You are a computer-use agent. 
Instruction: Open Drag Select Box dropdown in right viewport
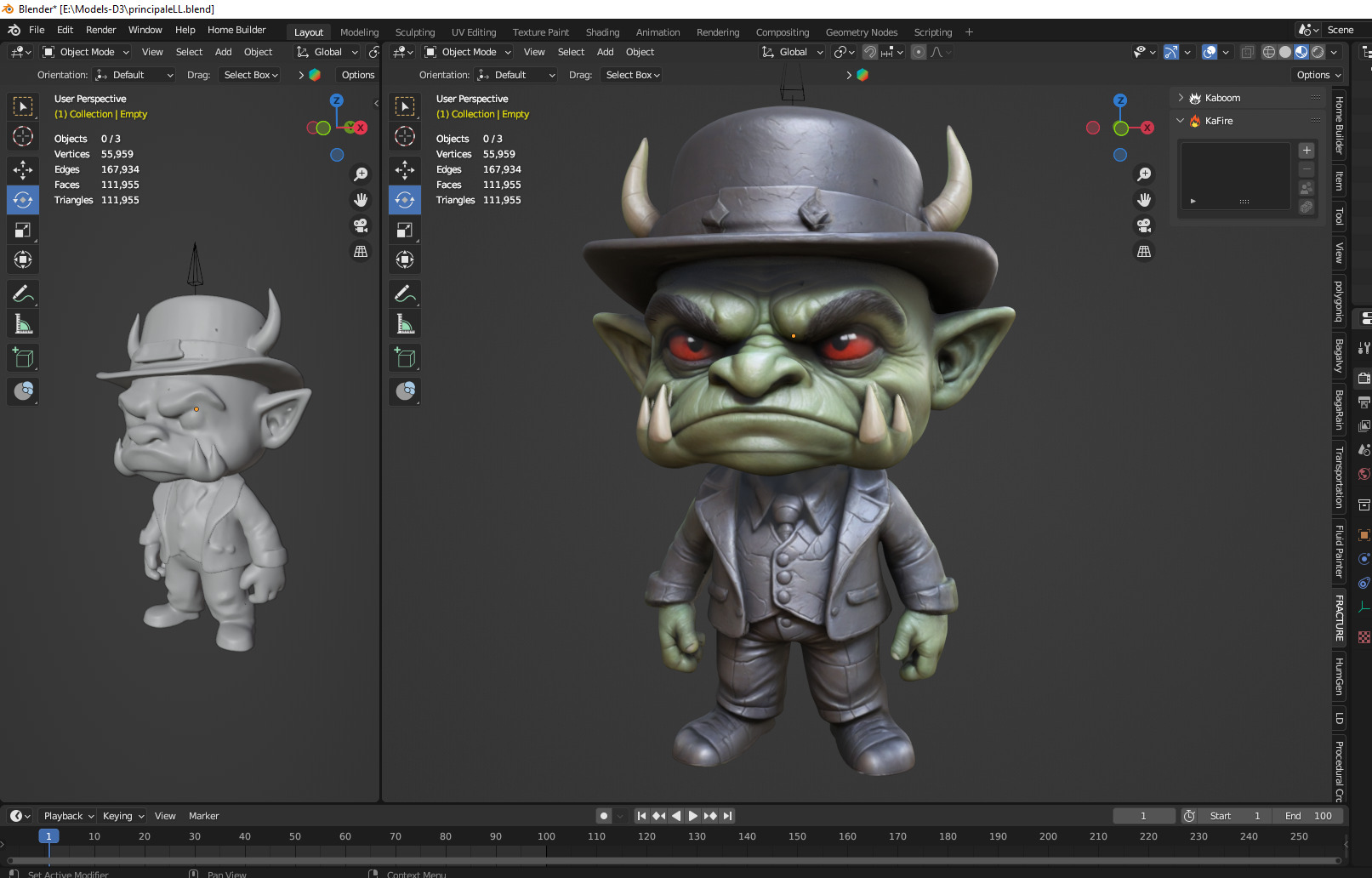(x=632, y=75)
